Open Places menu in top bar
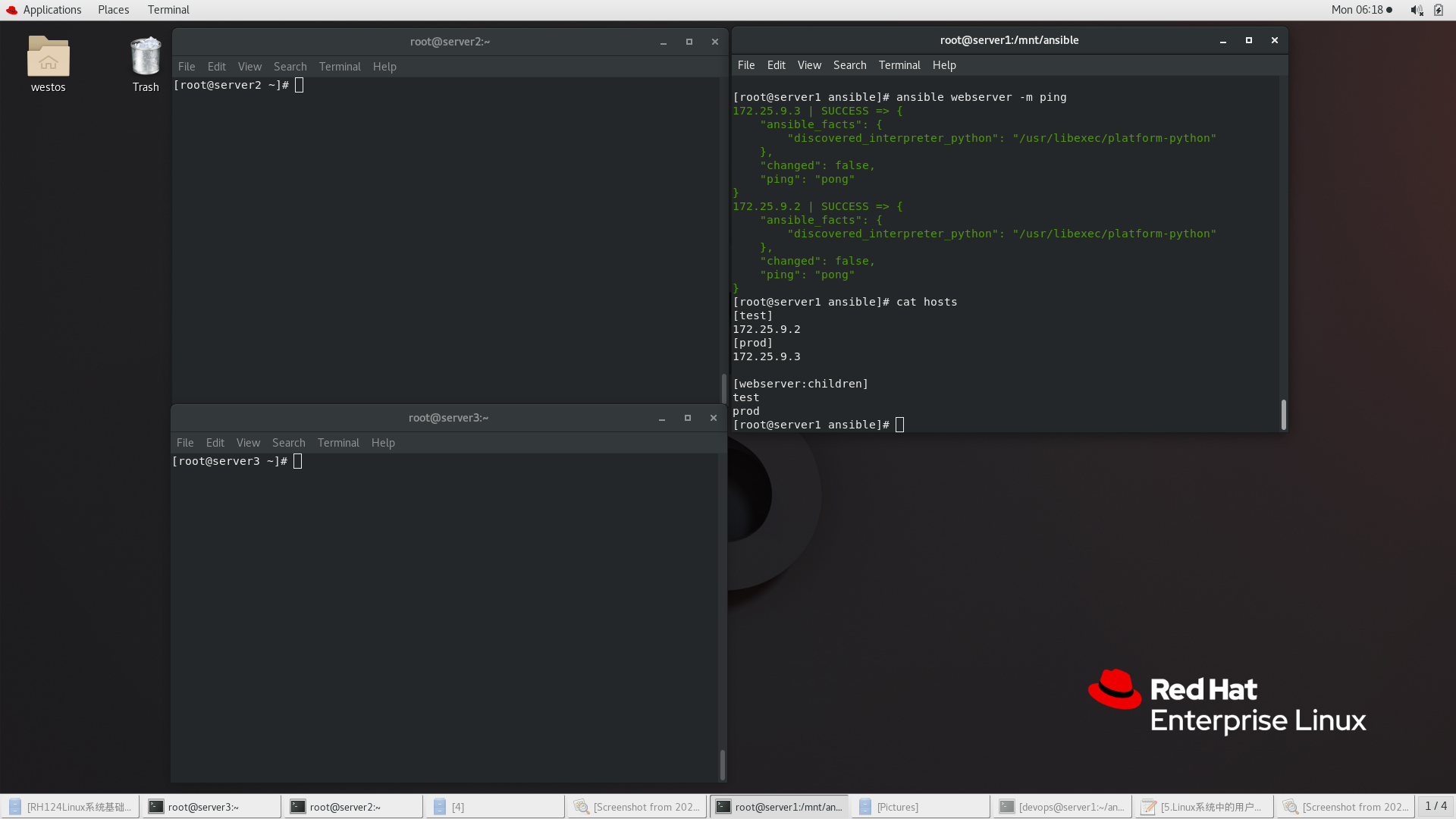Screen dimensions: 1456x819 coord(113,10)
